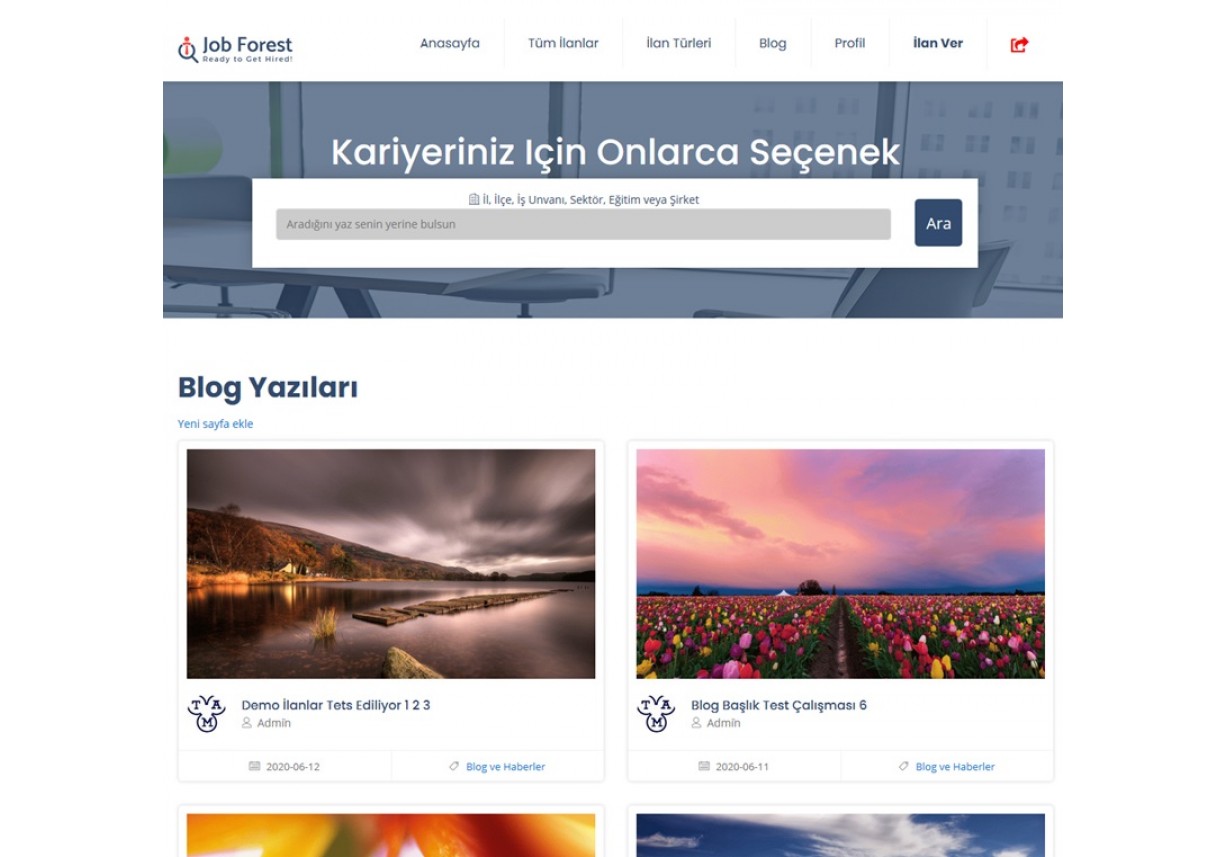Click the red logout share icon
Screen dimensions: 1227x857
(x=1019, y=44)
